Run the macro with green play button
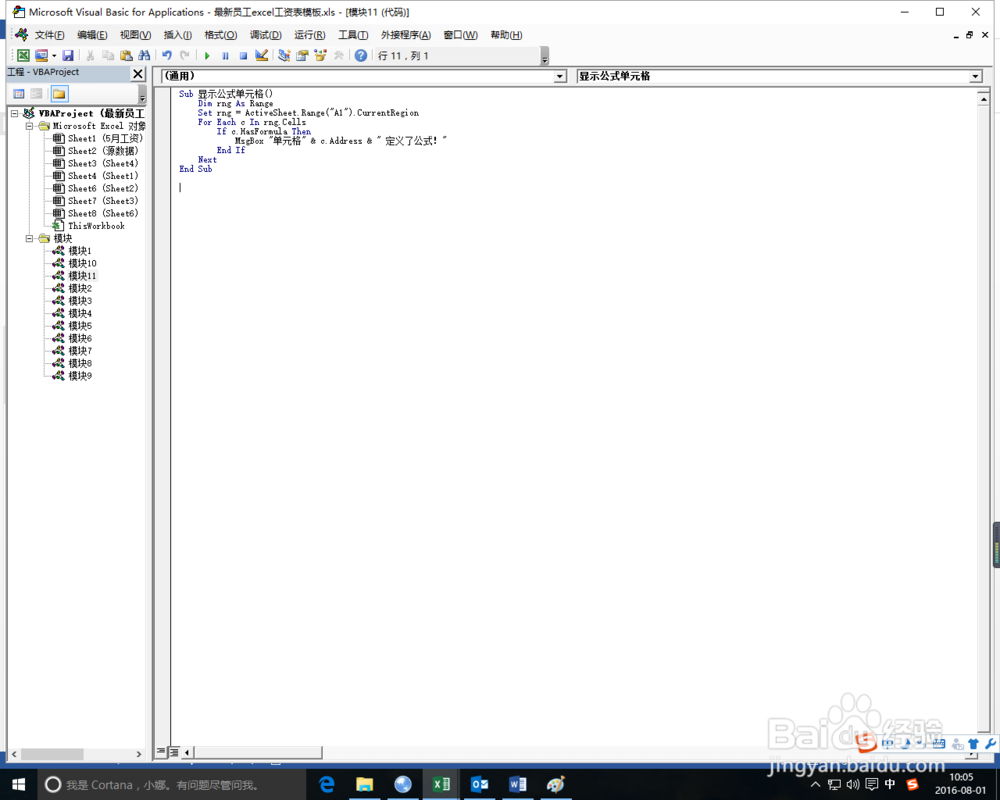 (207, 56)
